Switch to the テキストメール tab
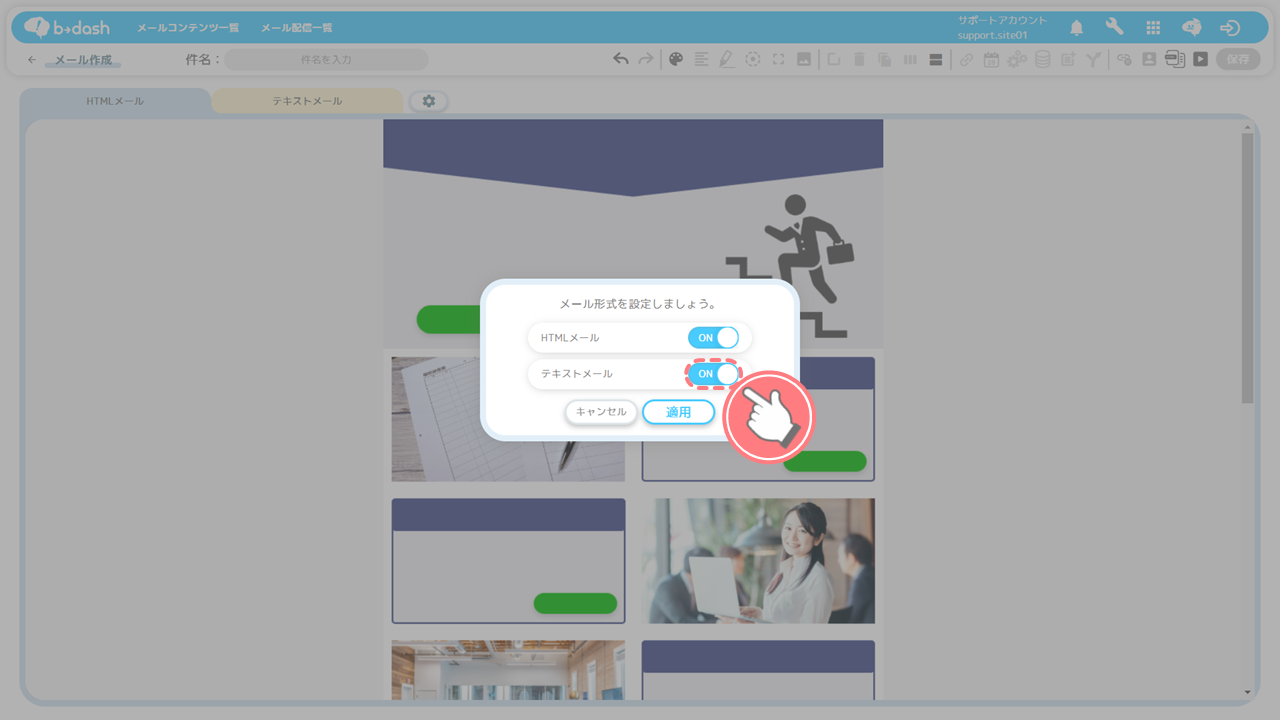 point(307,101)
